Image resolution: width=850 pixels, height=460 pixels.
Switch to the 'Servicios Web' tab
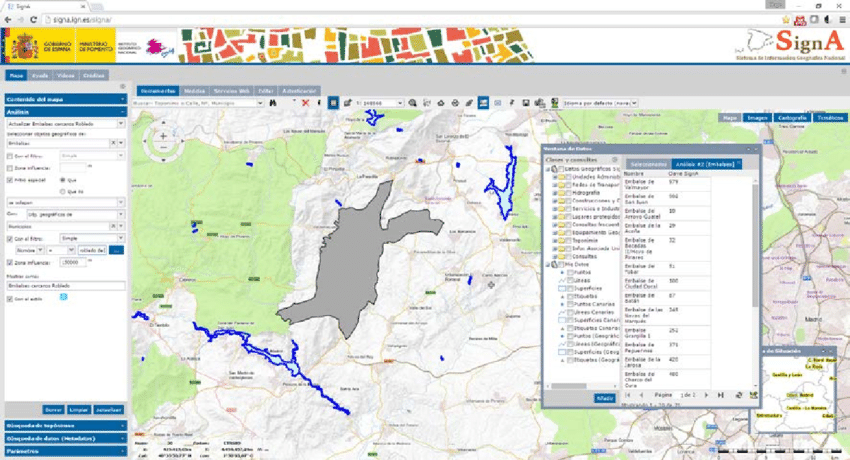(233, 89)
